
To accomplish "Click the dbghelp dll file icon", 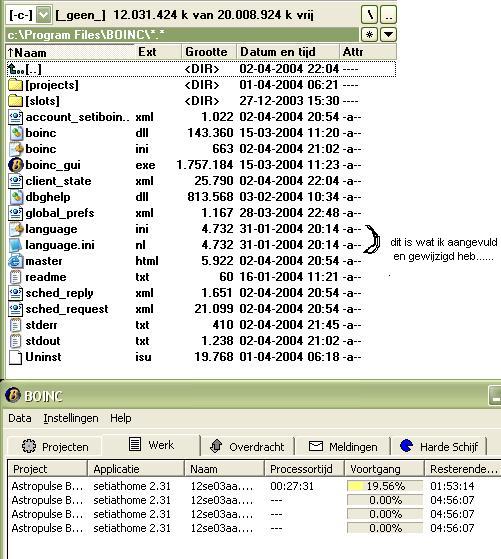I will click(15, 197).
